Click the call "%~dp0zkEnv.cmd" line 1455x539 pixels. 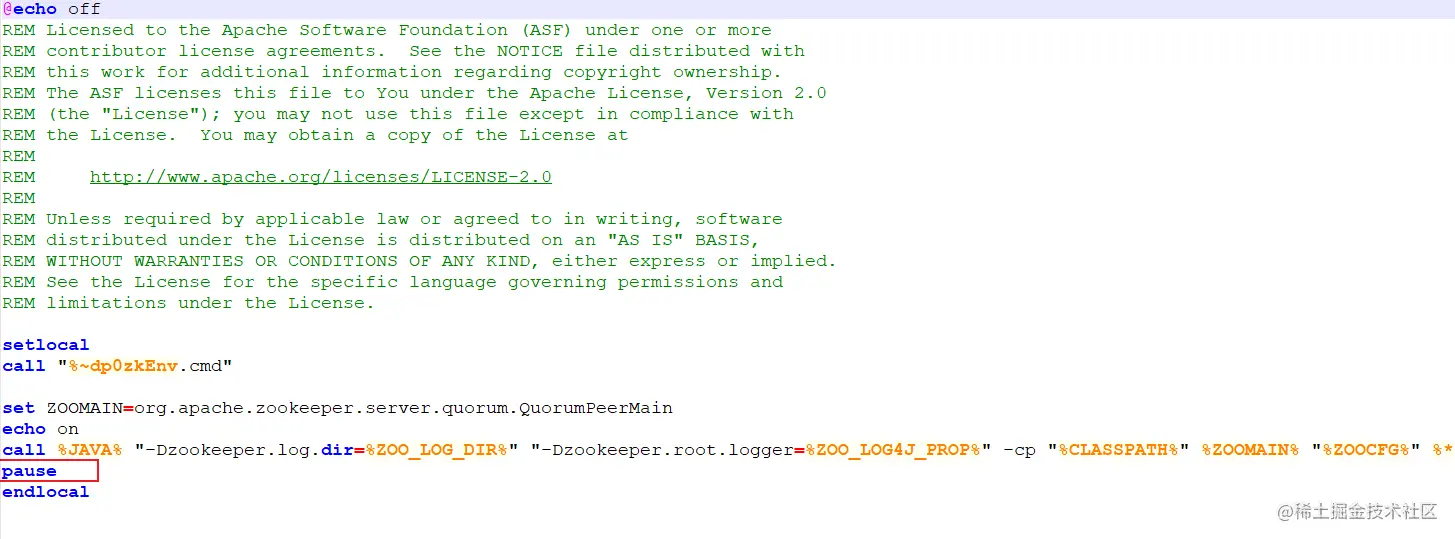117,366
